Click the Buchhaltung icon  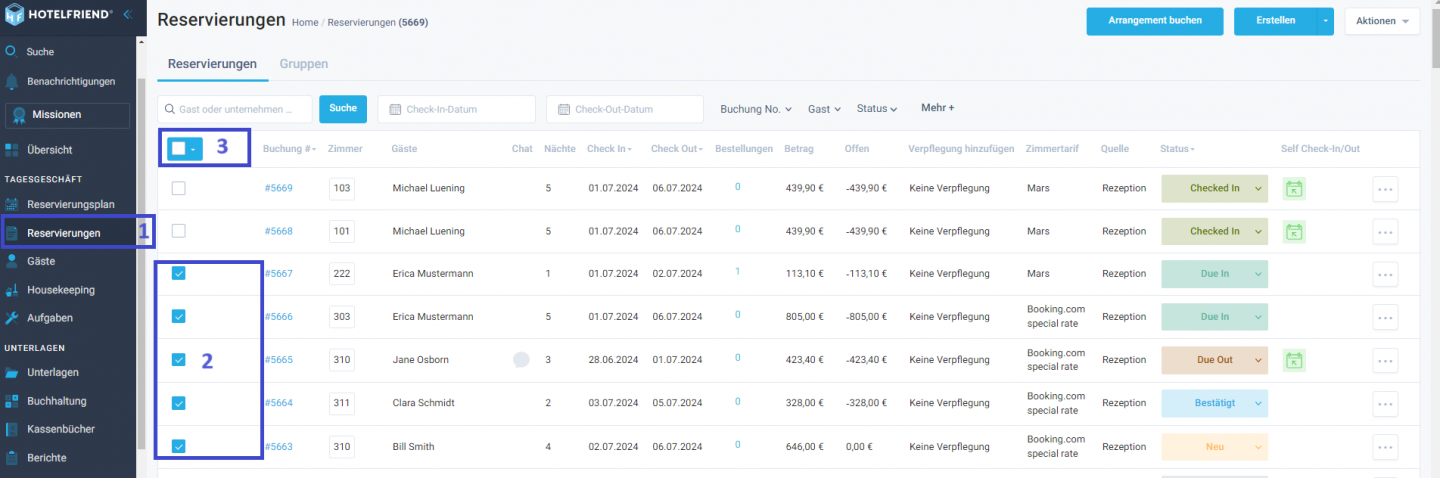coord(12,401)
